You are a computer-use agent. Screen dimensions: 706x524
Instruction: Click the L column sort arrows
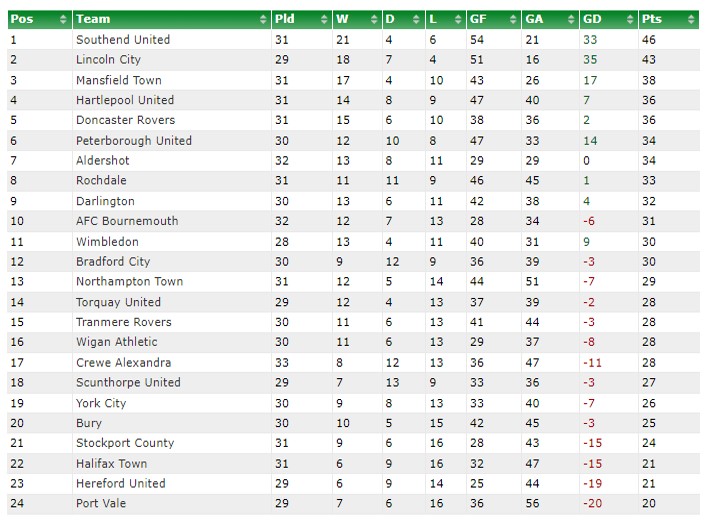click(x=458, y=19)
